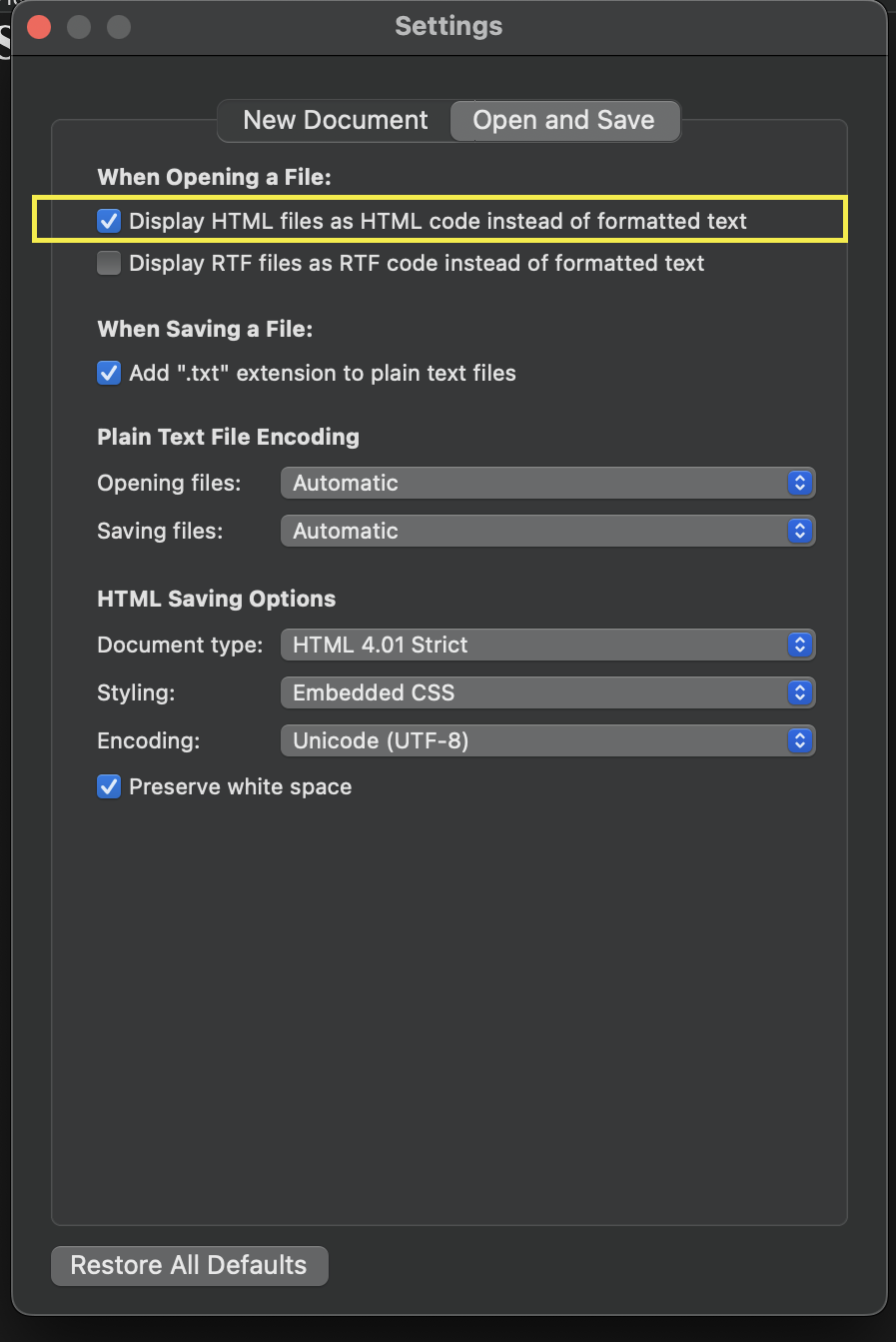The width and height of the screenshot is (896, 1342).
Task: Enable Display RTF files as RTF code
Action: pos(109,263)
